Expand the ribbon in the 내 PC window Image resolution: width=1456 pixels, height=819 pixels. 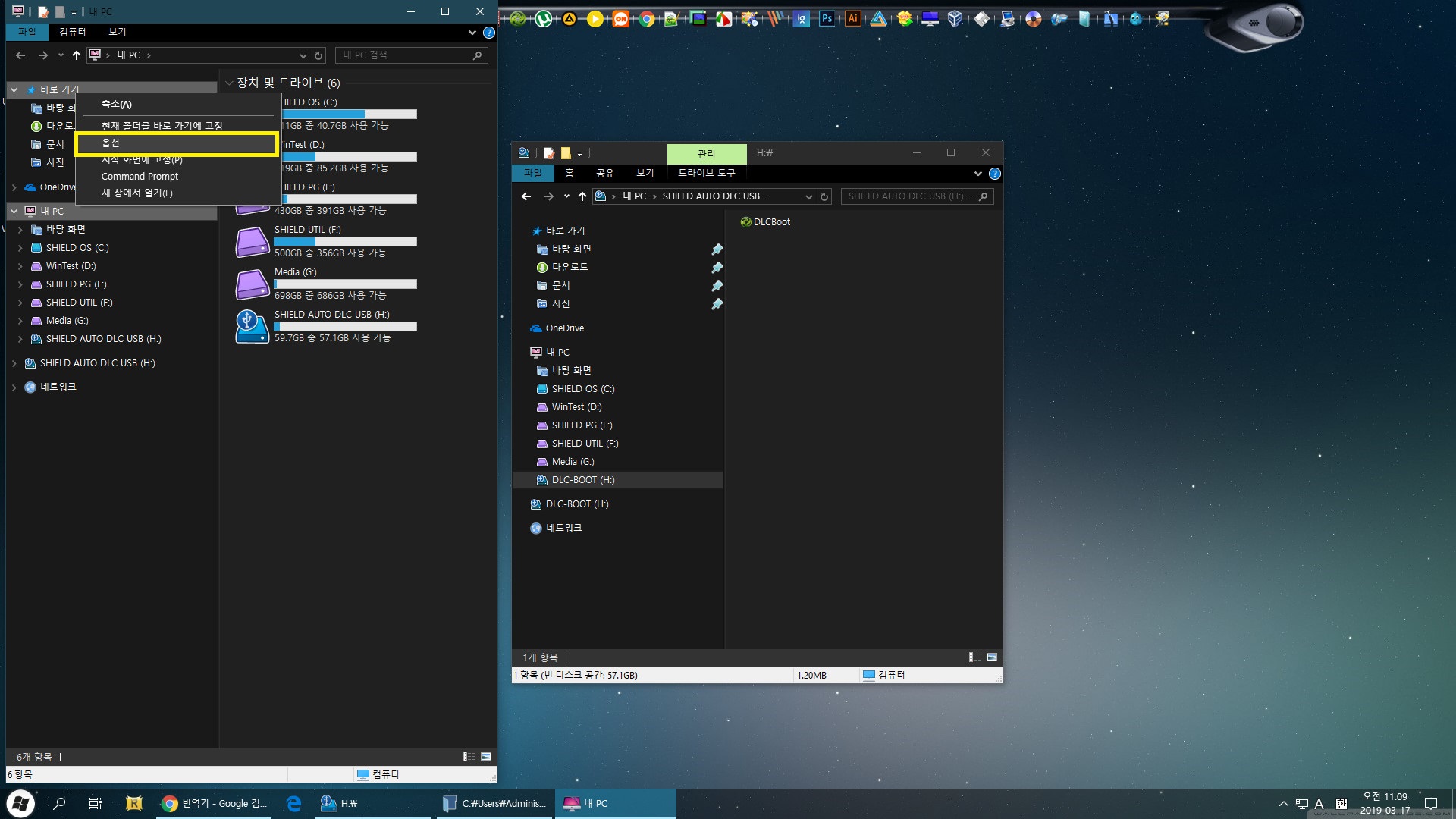[472, 33]
